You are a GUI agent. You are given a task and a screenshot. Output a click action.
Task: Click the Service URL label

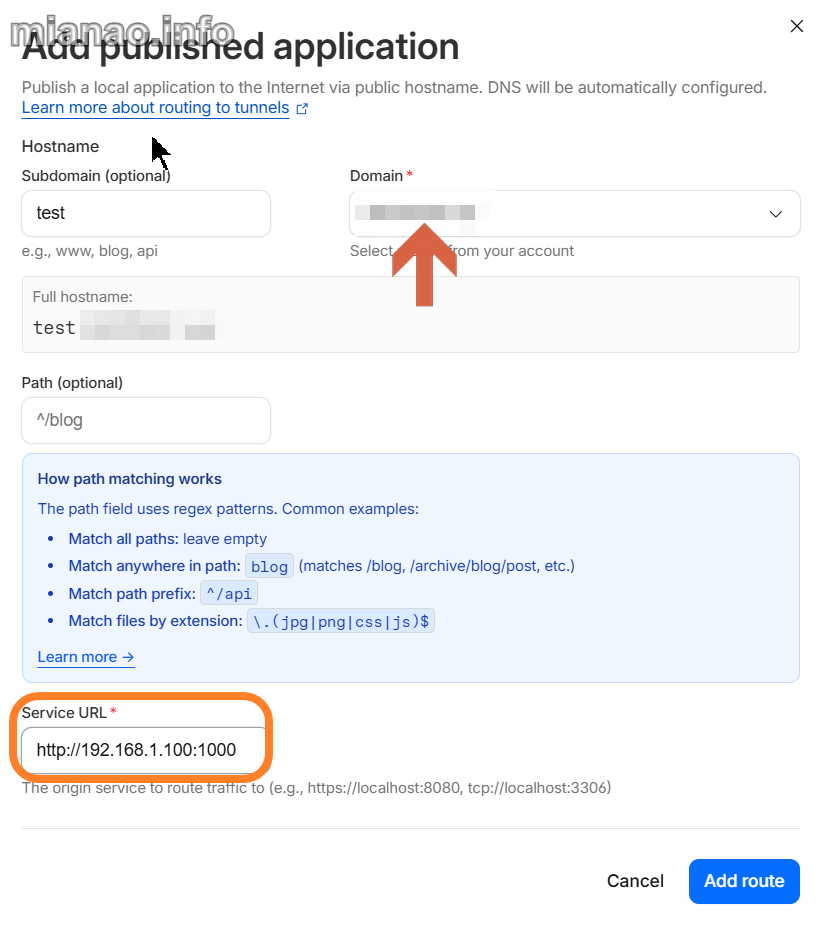[64, 712]
